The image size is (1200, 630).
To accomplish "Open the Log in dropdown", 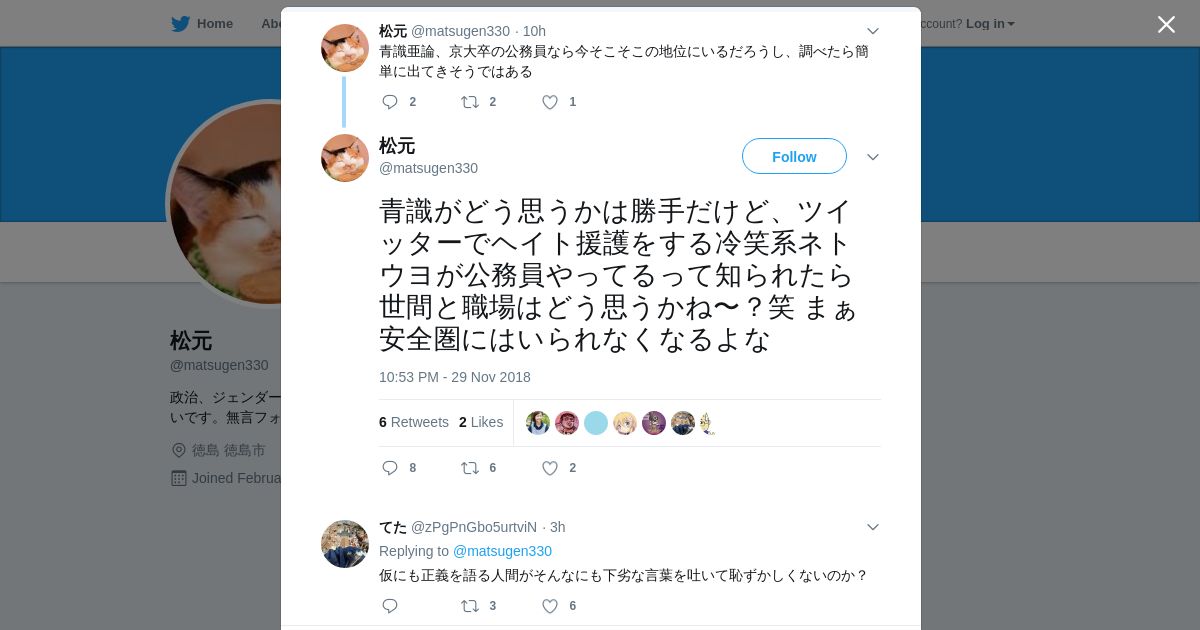I will click(990, 24).
